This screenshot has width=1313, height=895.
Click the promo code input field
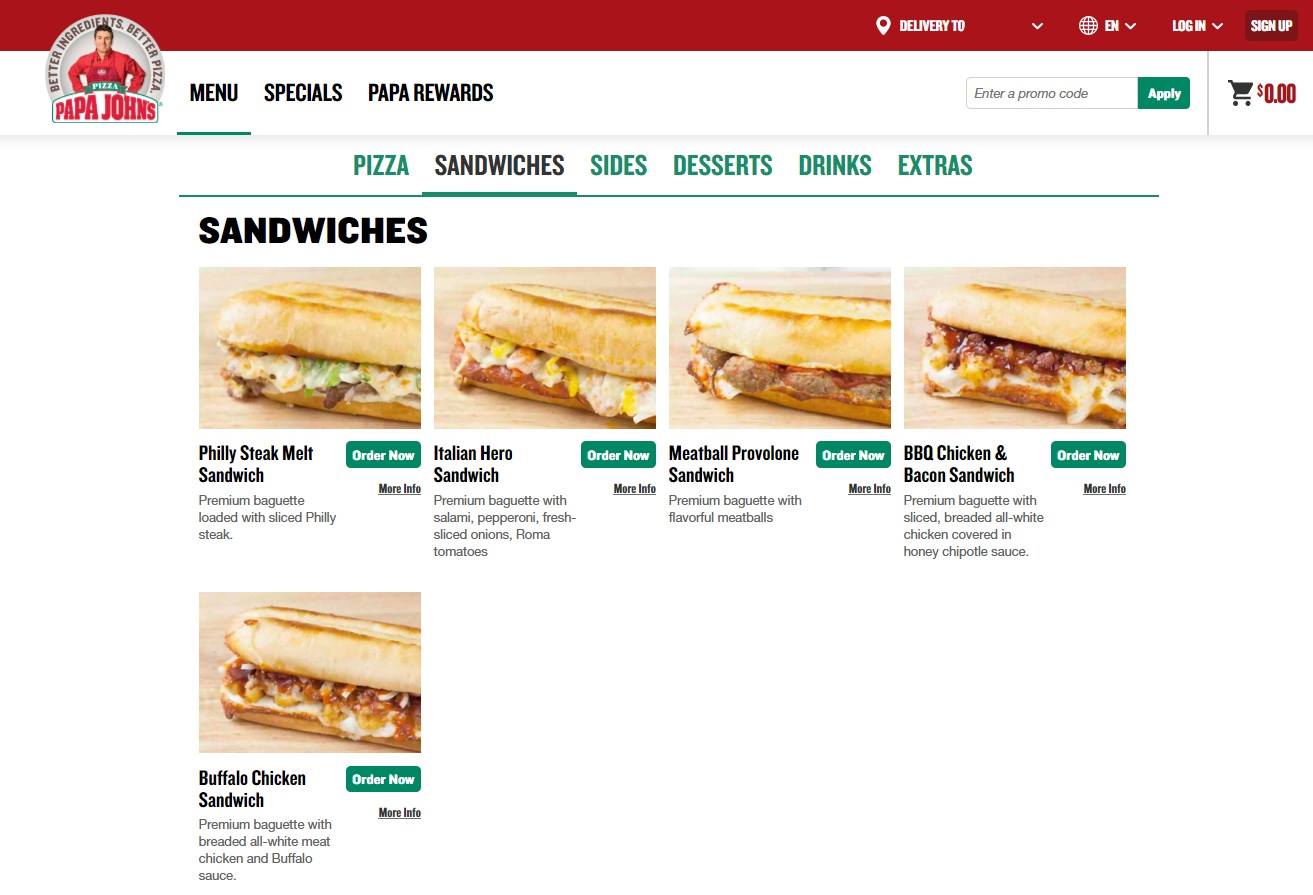point(1052,93)
